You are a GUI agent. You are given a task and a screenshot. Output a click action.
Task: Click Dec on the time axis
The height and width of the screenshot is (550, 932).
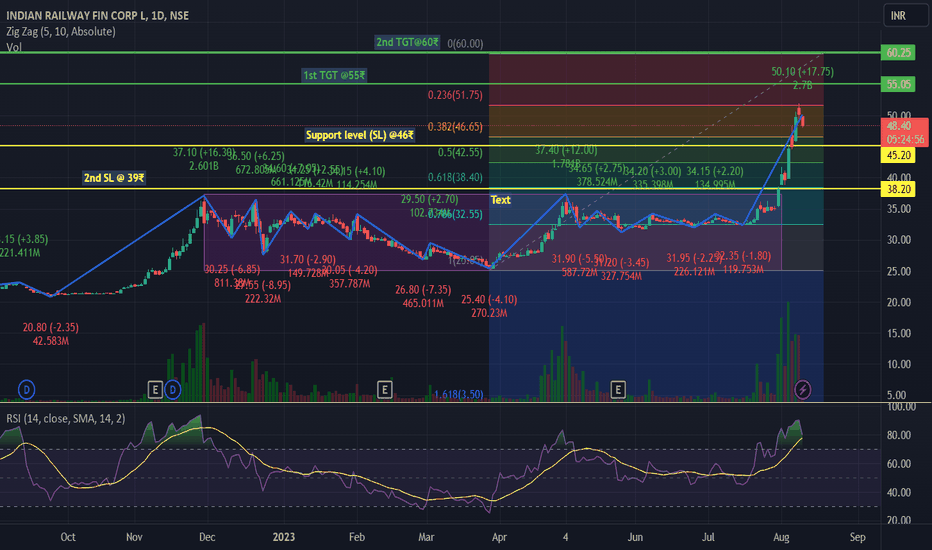207,537
